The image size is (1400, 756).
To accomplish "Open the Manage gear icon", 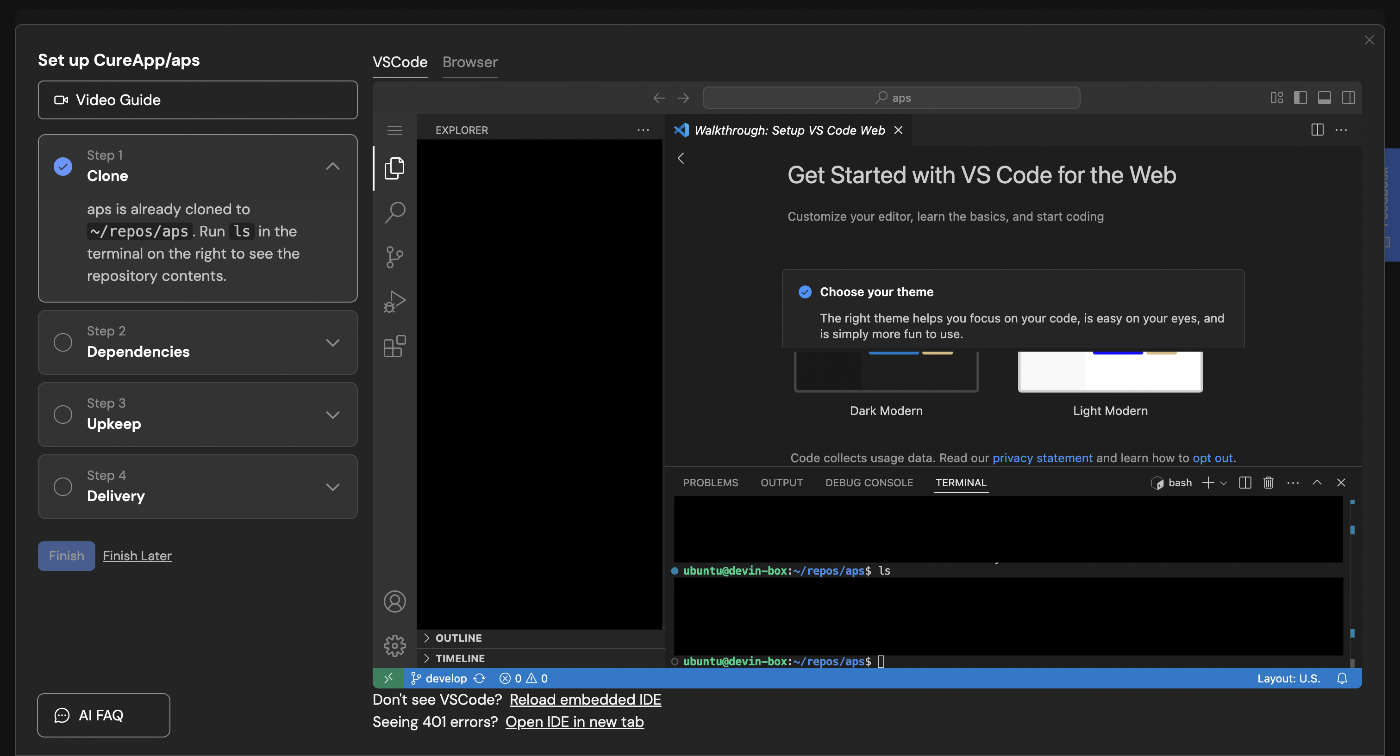I will coord(394,645).
